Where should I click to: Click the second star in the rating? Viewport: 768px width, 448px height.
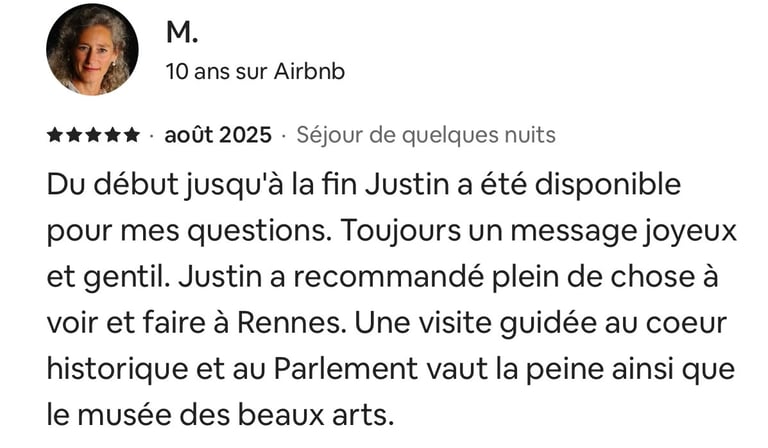(74, 135)
